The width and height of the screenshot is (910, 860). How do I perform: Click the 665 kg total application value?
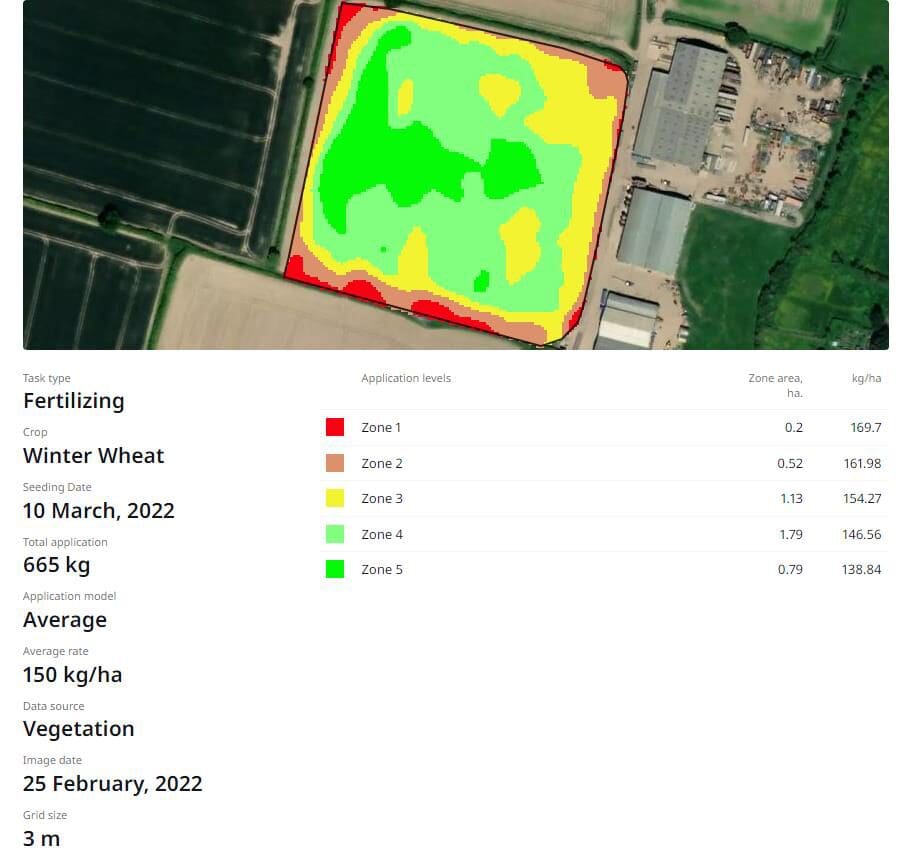pyautogui.click(x=57, y=565)
